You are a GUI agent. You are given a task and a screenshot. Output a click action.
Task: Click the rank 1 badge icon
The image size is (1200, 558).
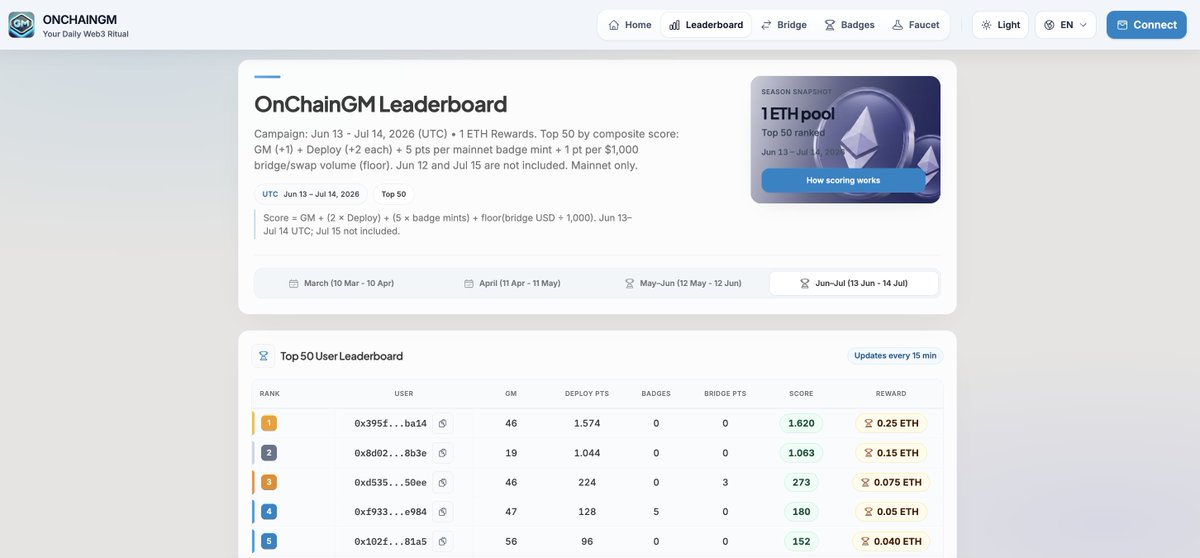pyautogui.click(x=269, y=423)
